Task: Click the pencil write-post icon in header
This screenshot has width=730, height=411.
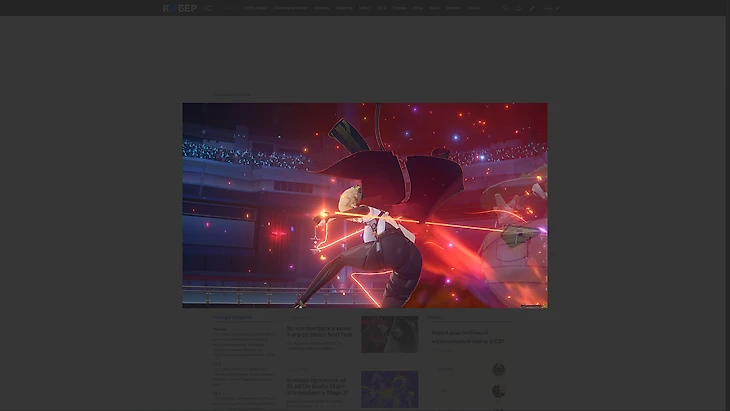Action: point(532,8)
